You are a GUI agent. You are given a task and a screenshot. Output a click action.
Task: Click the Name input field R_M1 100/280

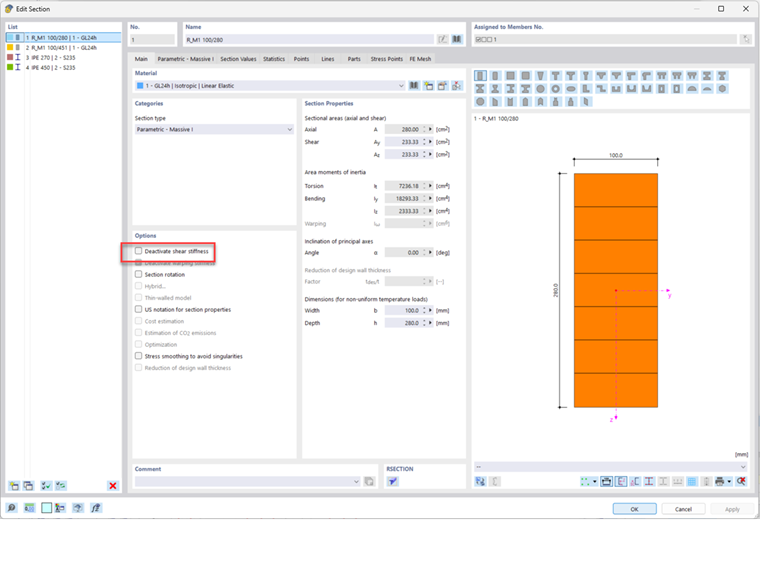[309, 40]
